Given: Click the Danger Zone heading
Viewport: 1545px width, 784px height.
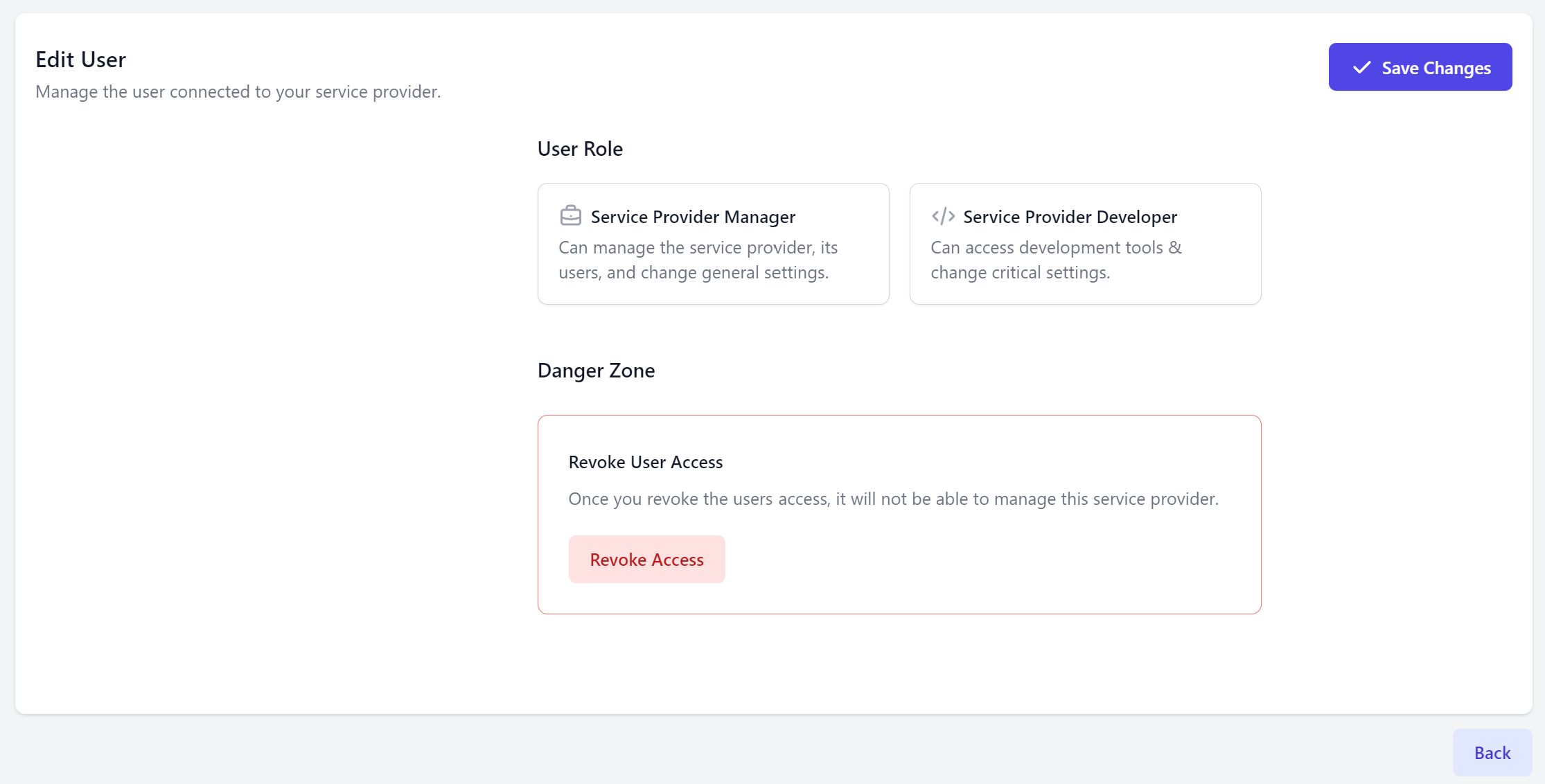Looking at the screenshot, I should (596, 371).
